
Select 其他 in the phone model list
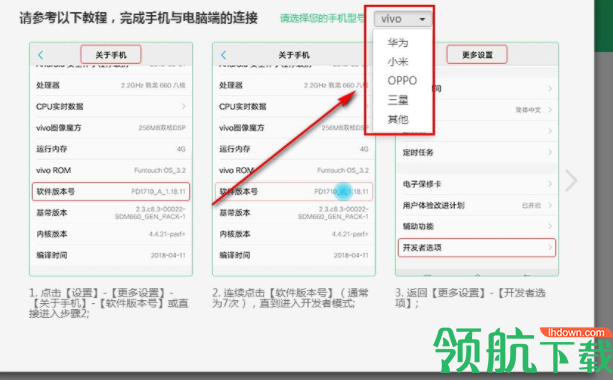click(398, 119)
